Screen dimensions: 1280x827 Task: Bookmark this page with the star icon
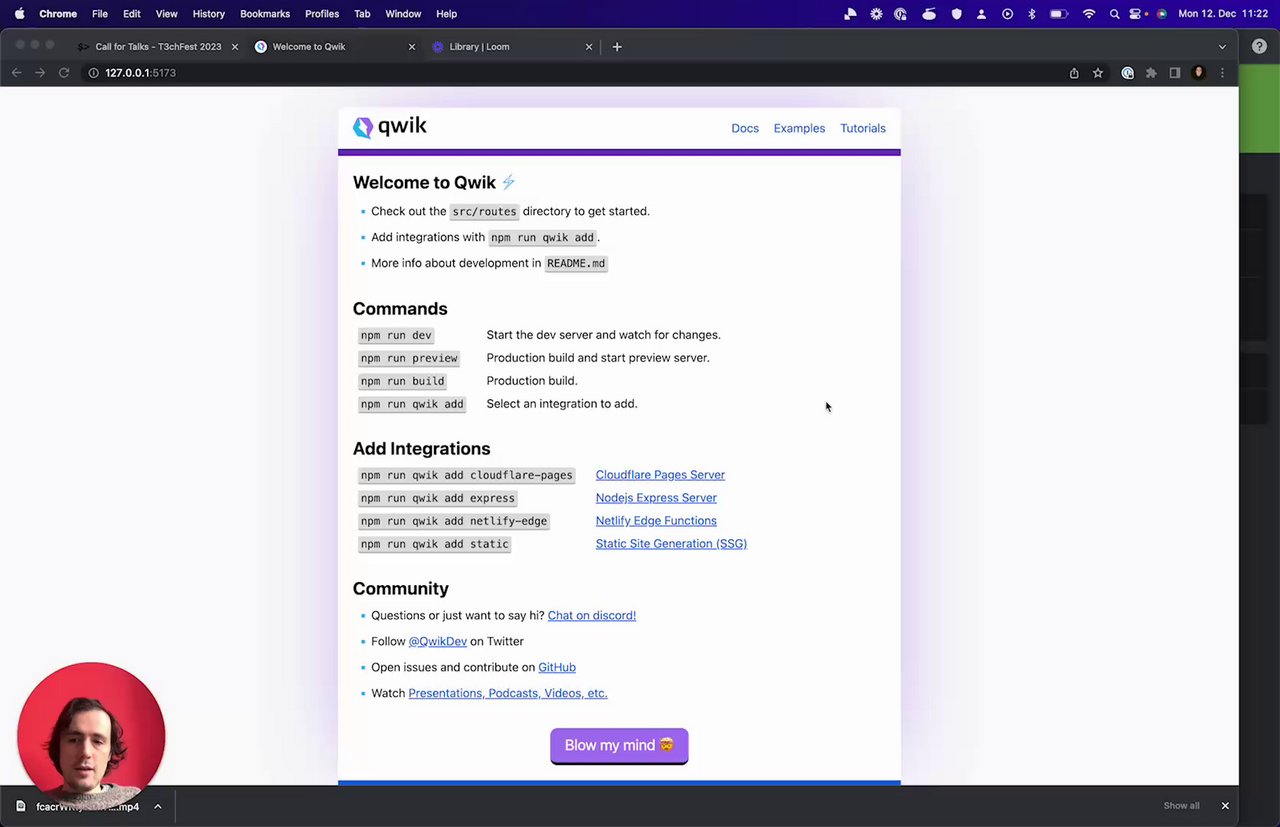click(x=1098, y=73)
